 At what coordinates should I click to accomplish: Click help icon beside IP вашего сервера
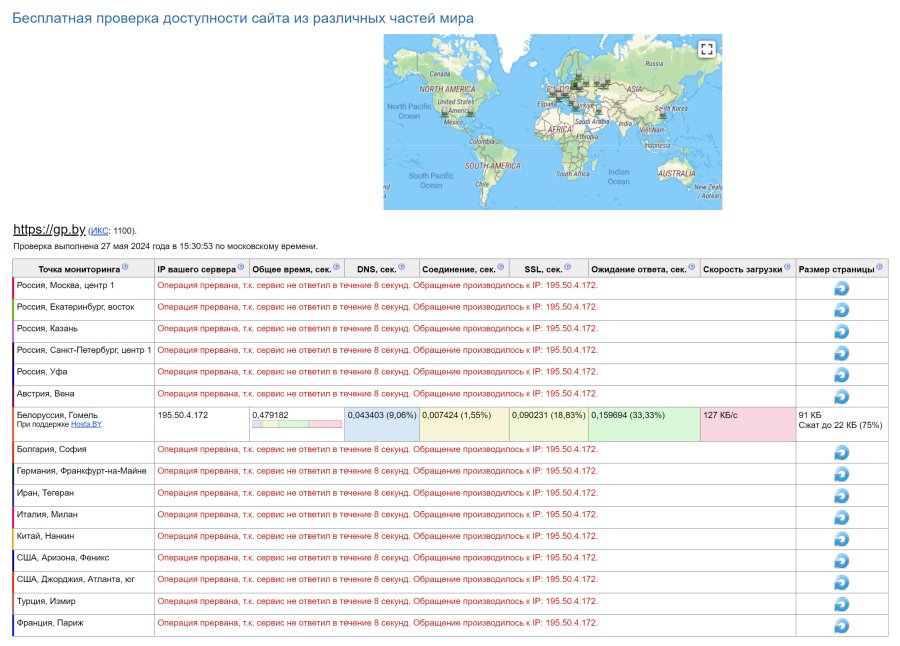[241, 268]
